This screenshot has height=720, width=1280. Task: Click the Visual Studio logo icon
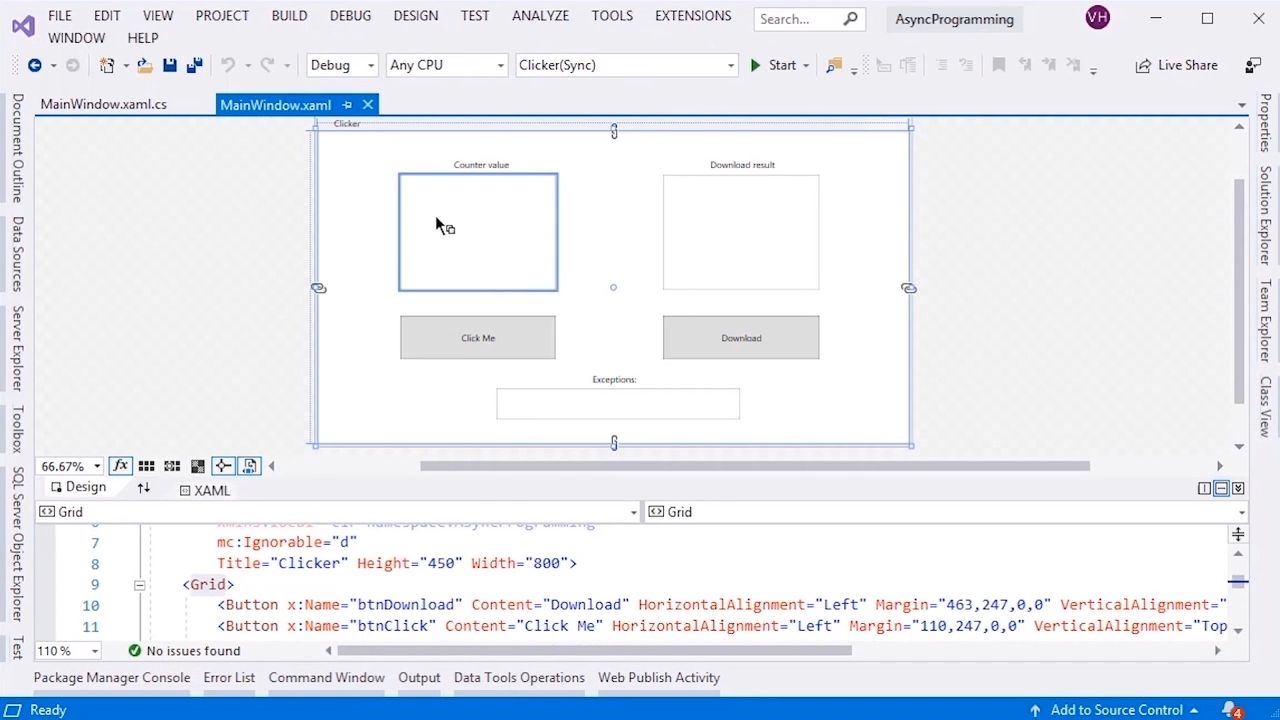point(23,26)
